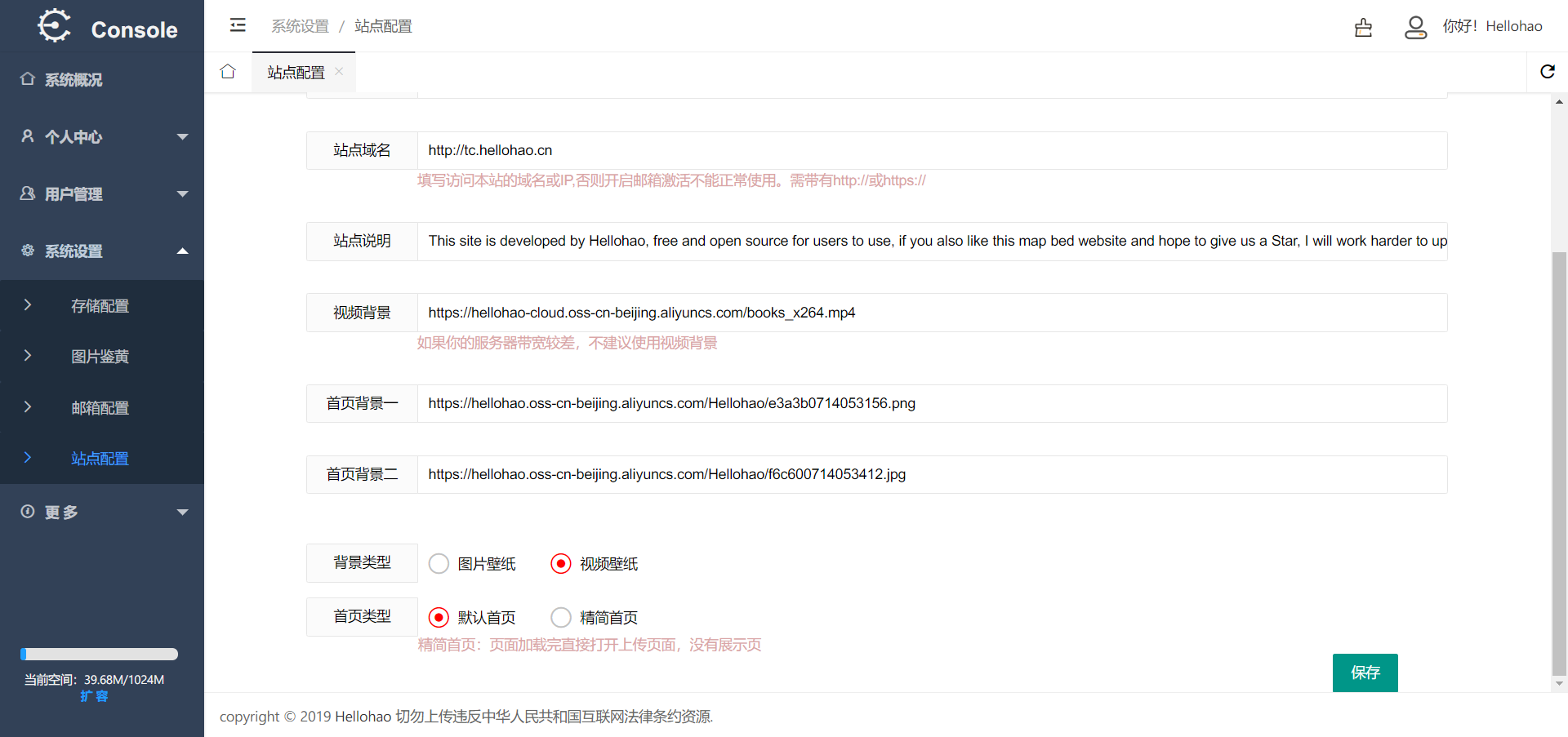Open the 存储配置 submenu item

click(100, 306)
